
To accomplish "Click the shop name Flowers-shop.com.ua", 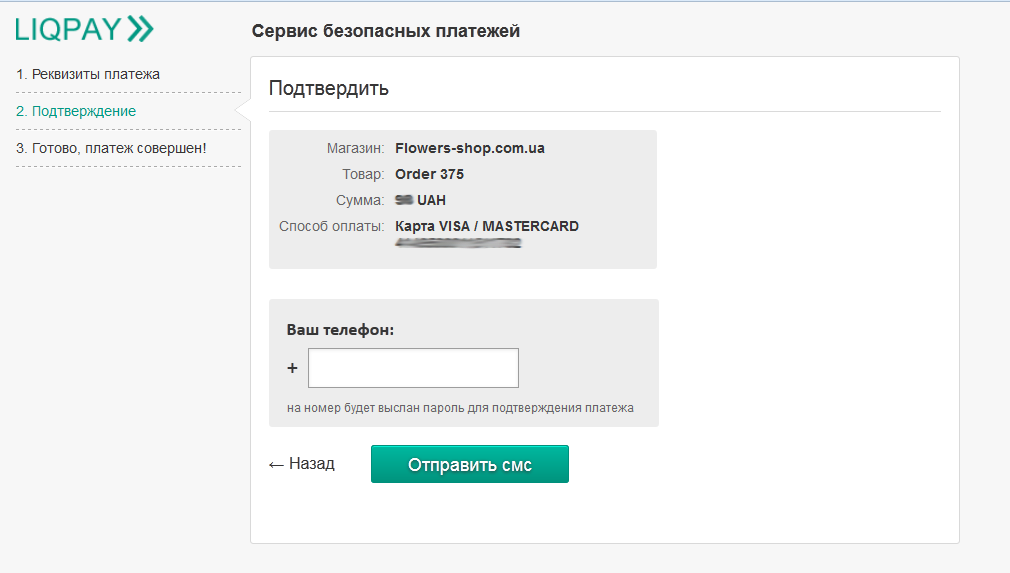I will point(469,148).
